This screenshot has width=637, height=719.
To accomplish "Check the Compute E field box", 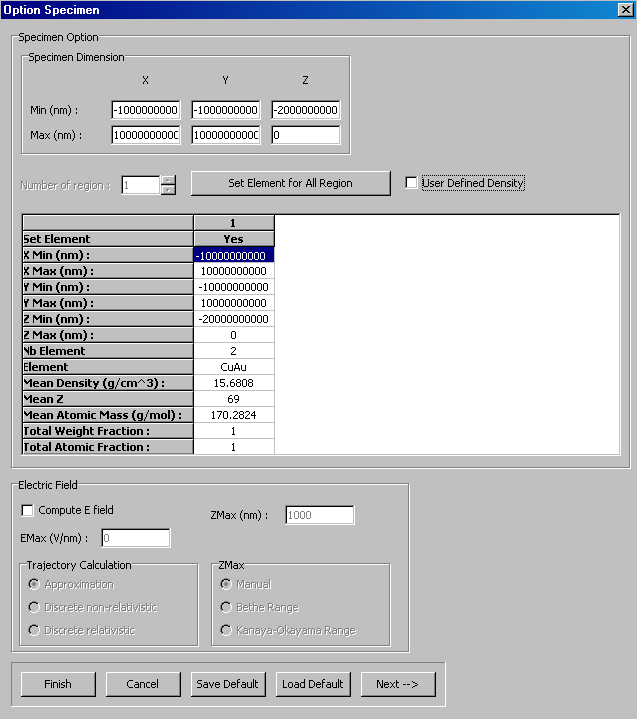I will (27, 510).
